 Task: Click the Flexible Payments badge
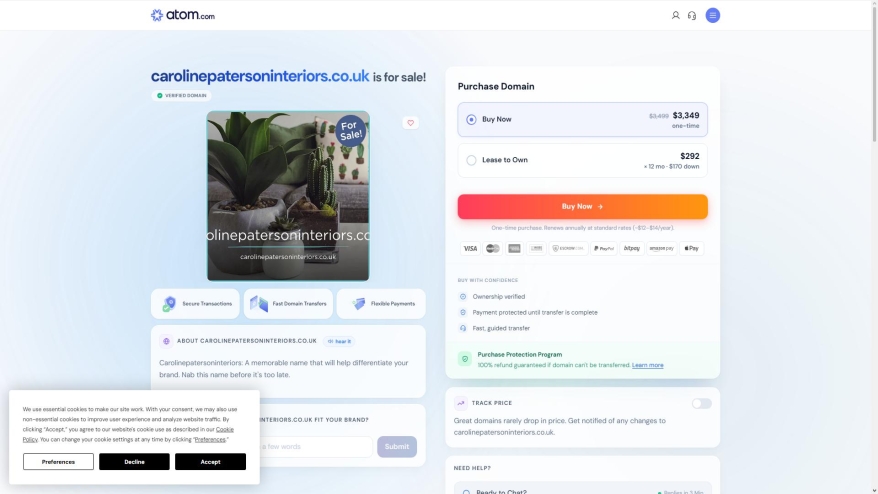coord(381,304)
